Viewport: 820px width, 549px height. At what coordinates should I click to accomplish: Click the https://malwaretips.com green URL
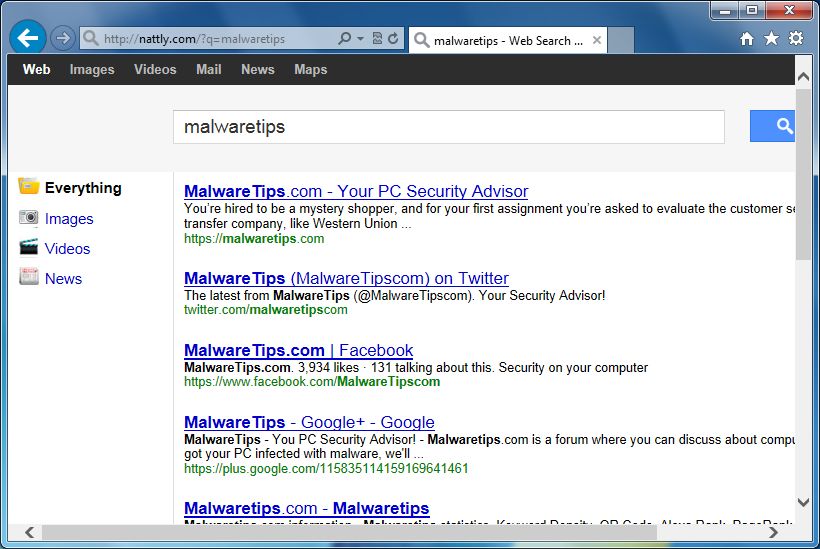point(254,239)
